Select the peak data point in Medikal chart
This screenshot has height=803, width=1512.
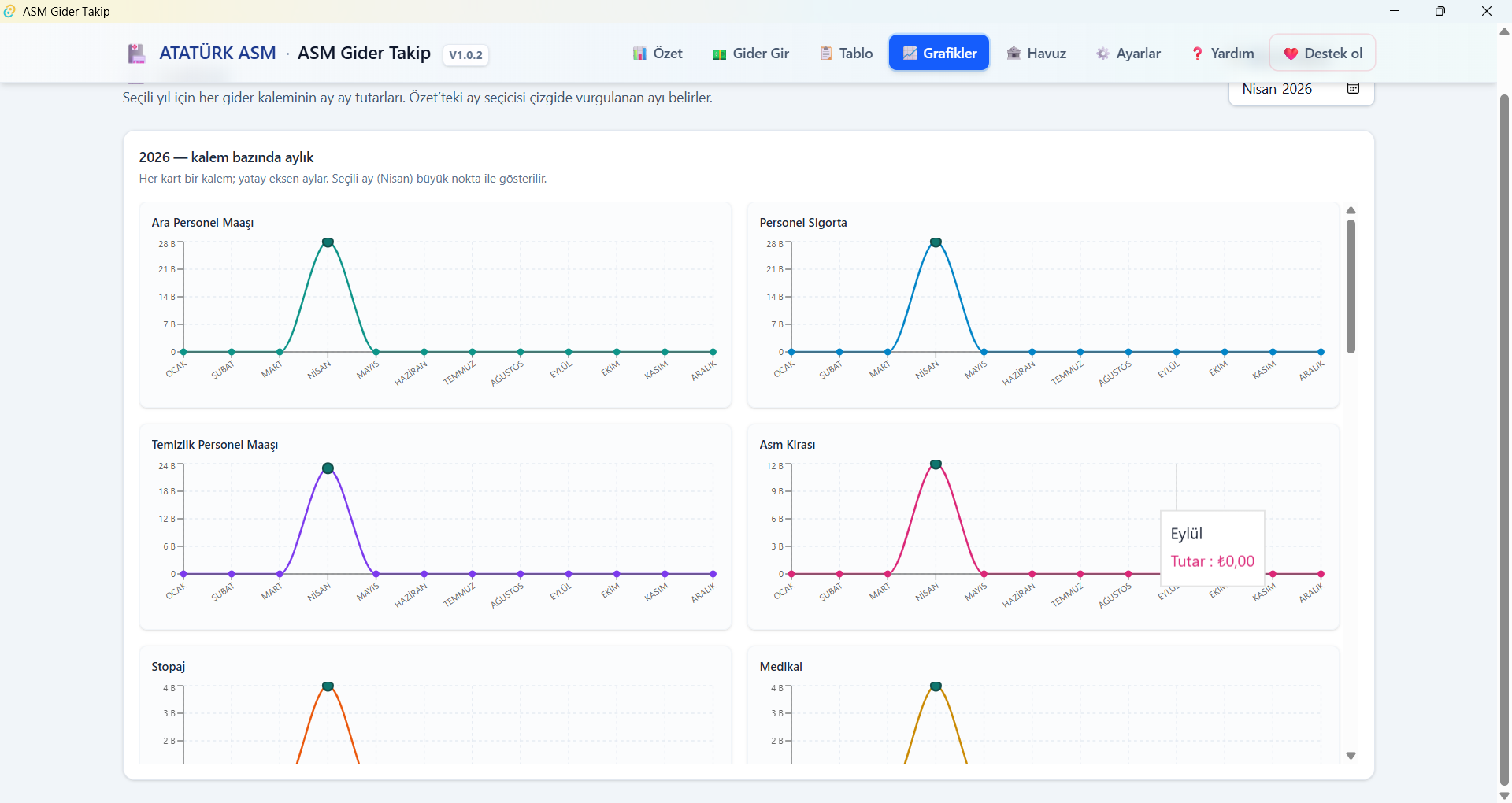coord(936,686)
